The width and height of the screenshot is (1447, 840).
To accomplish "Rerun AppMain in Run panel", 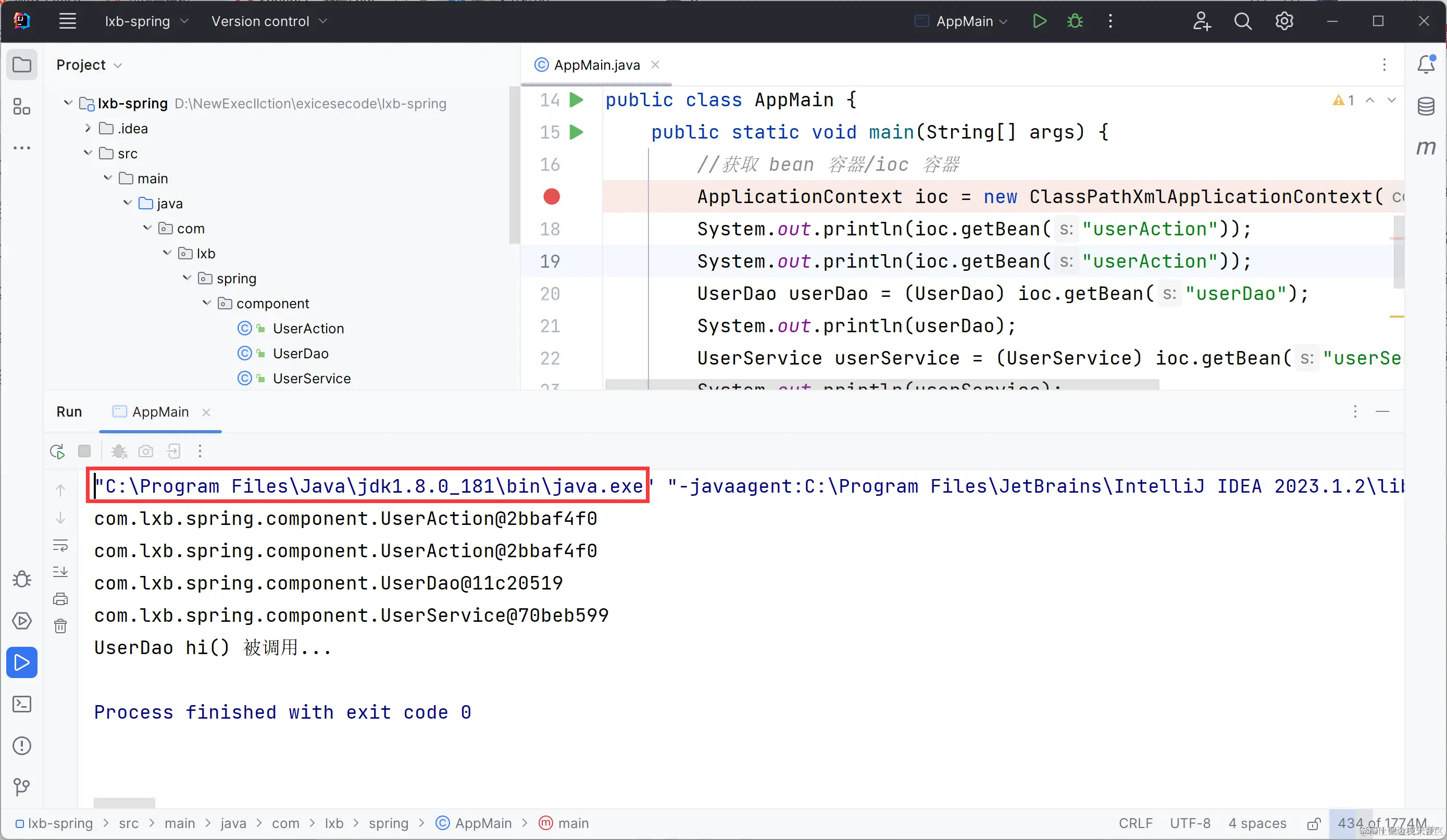I will click(57, 452).
